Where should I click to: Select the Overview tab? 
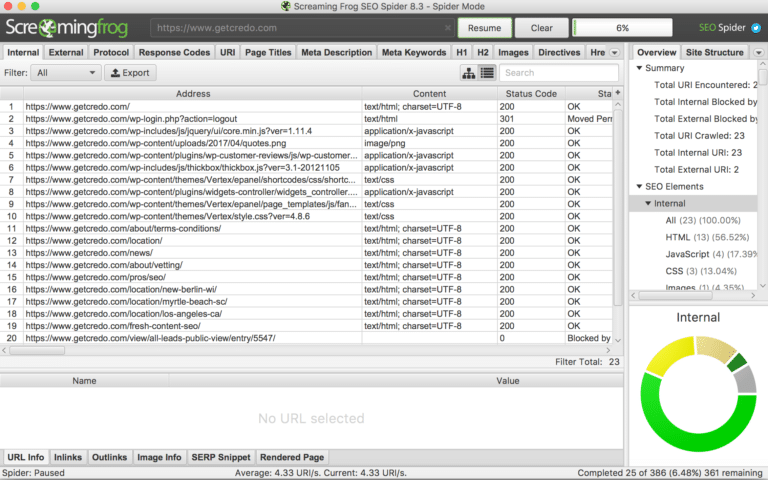657,52
